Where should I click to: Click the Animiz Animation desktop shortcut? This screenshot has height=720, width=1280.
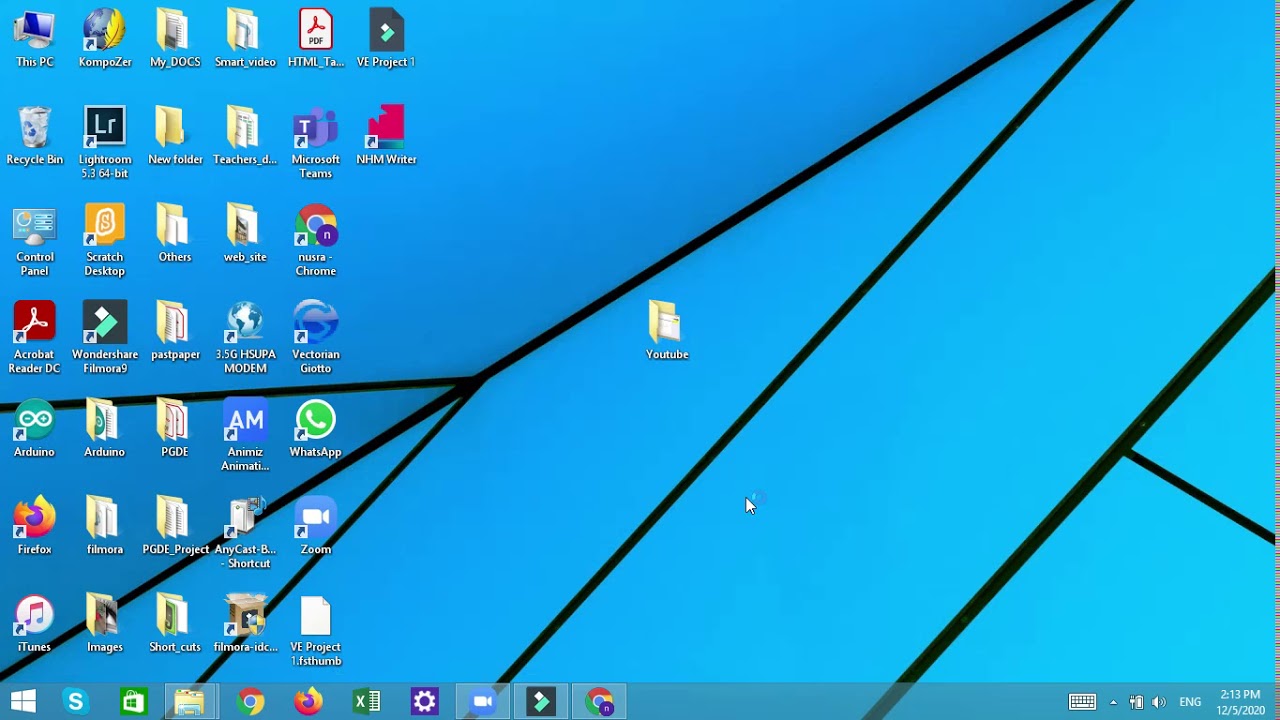(245, 421)
